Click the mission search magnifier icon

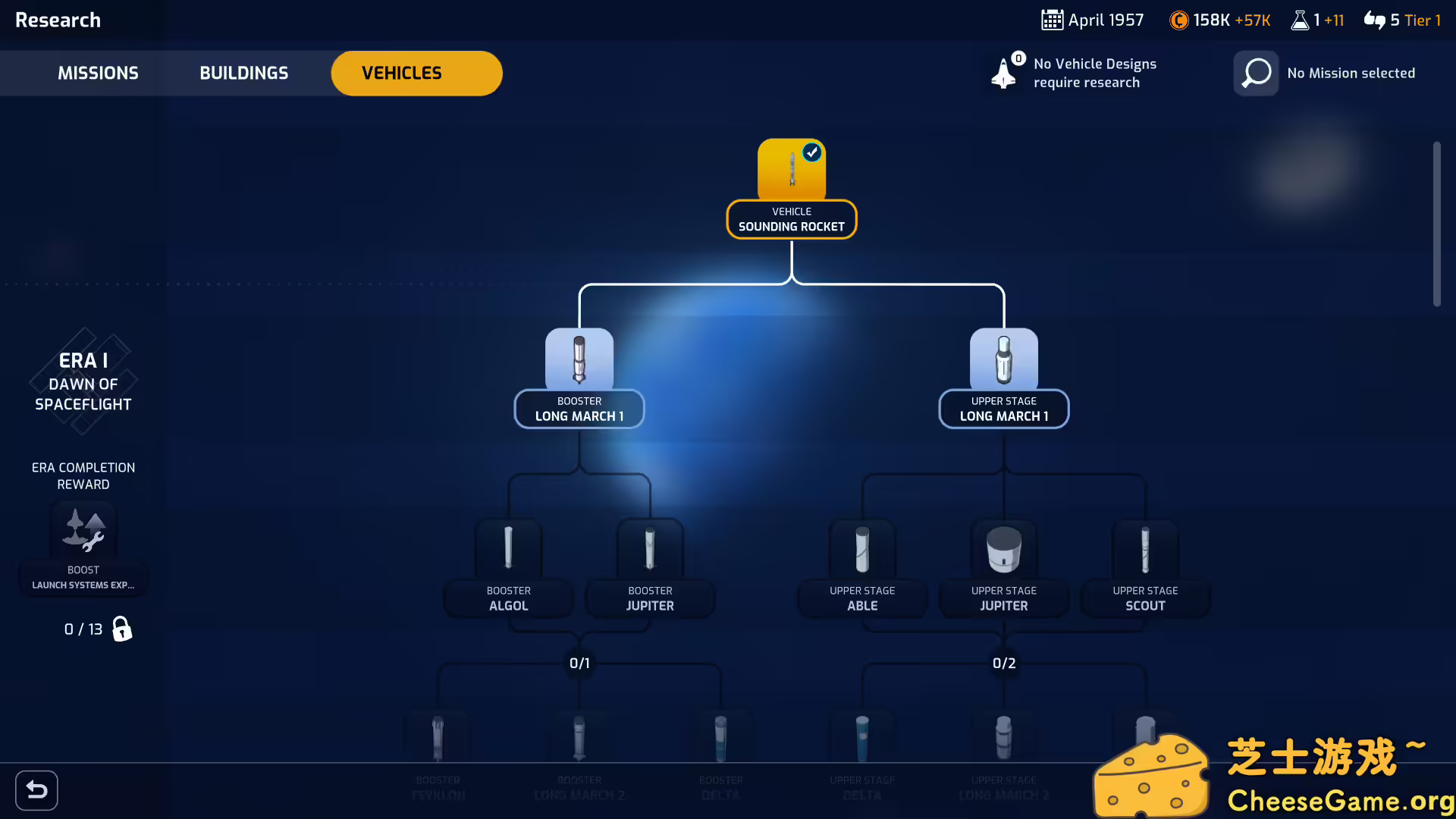[1256, 74]
